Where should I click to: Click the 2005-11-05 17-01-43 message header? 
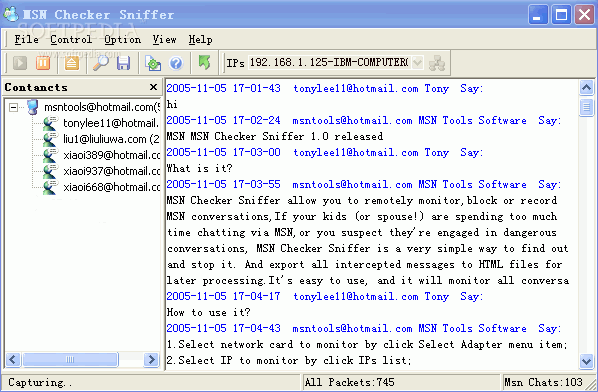[x=325, y=88]
